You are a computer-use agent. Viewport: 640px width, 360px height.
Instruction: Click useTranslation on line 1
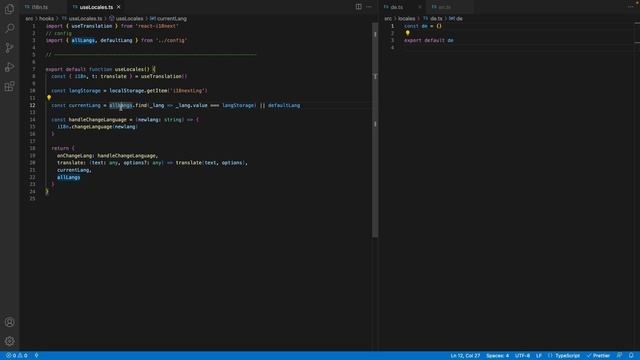click(x=91, y=26)
